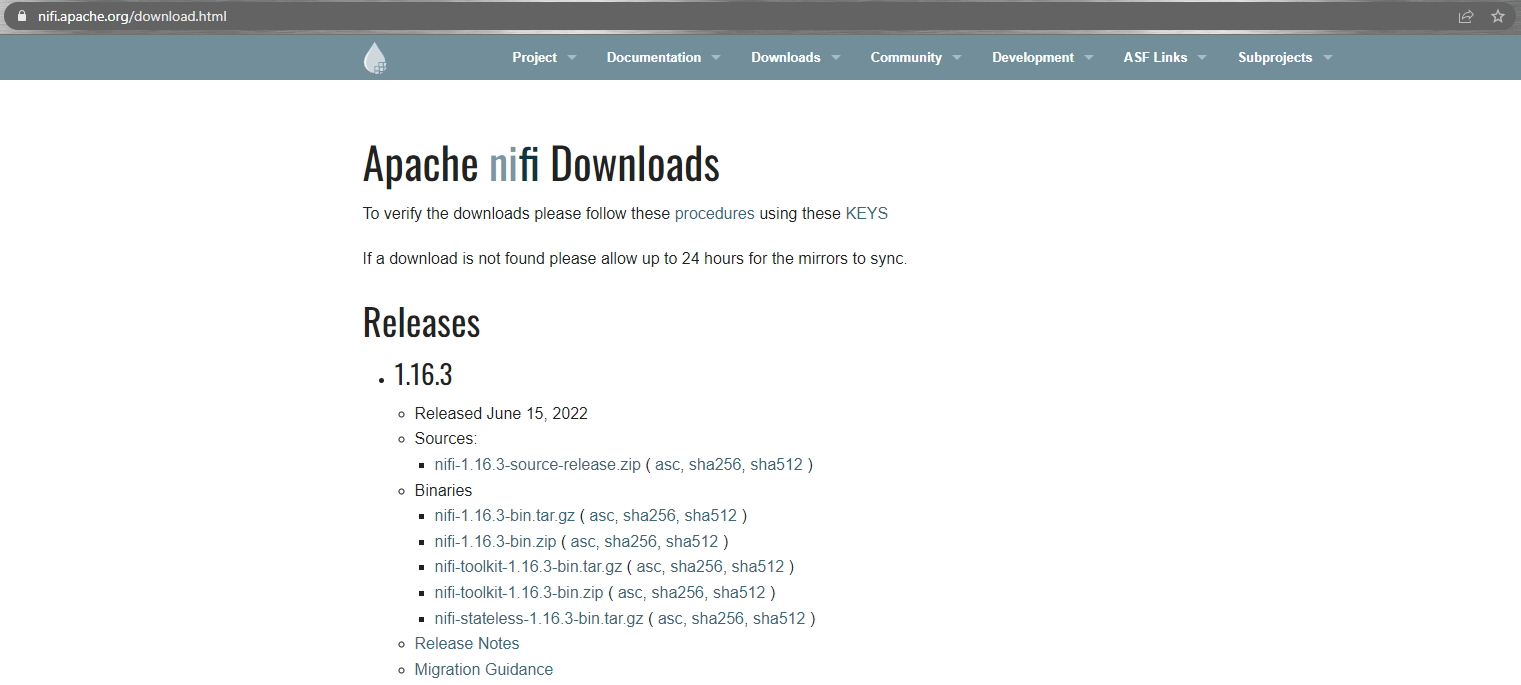Click the Apache NiFi droplet logo
The height and width of the screenshot is (685, 1521).
pyautogui.click(x=375, y=58)
